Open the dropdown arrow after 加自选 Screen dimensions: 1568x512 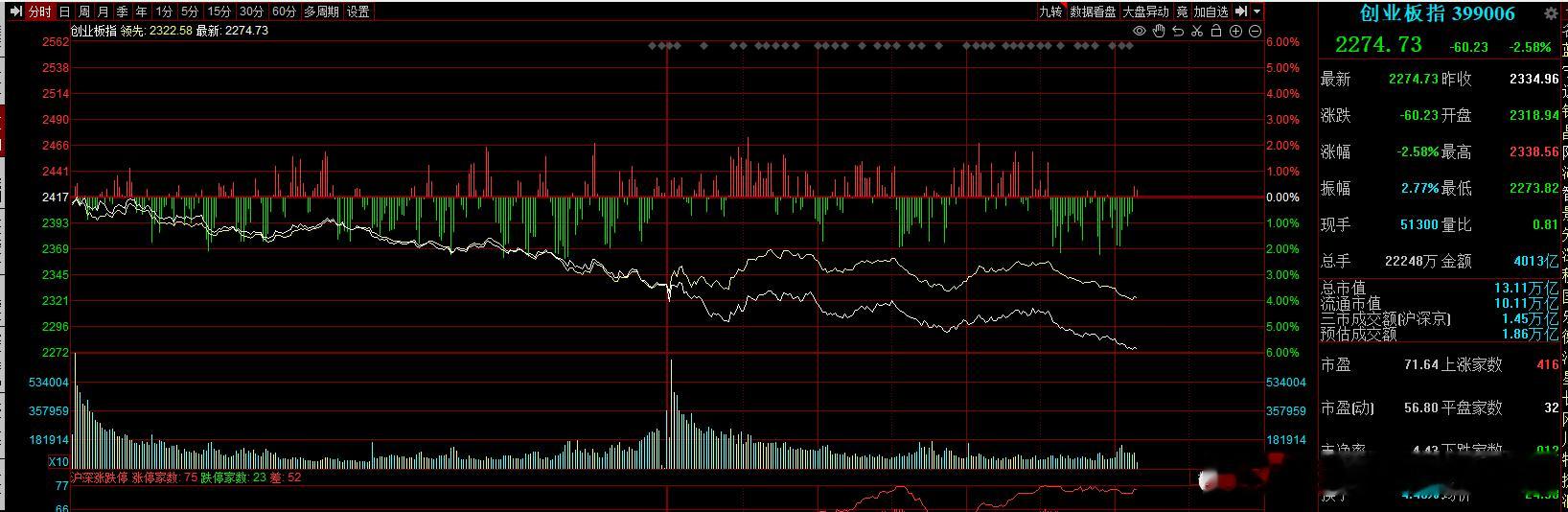(x=1257, y=12)
